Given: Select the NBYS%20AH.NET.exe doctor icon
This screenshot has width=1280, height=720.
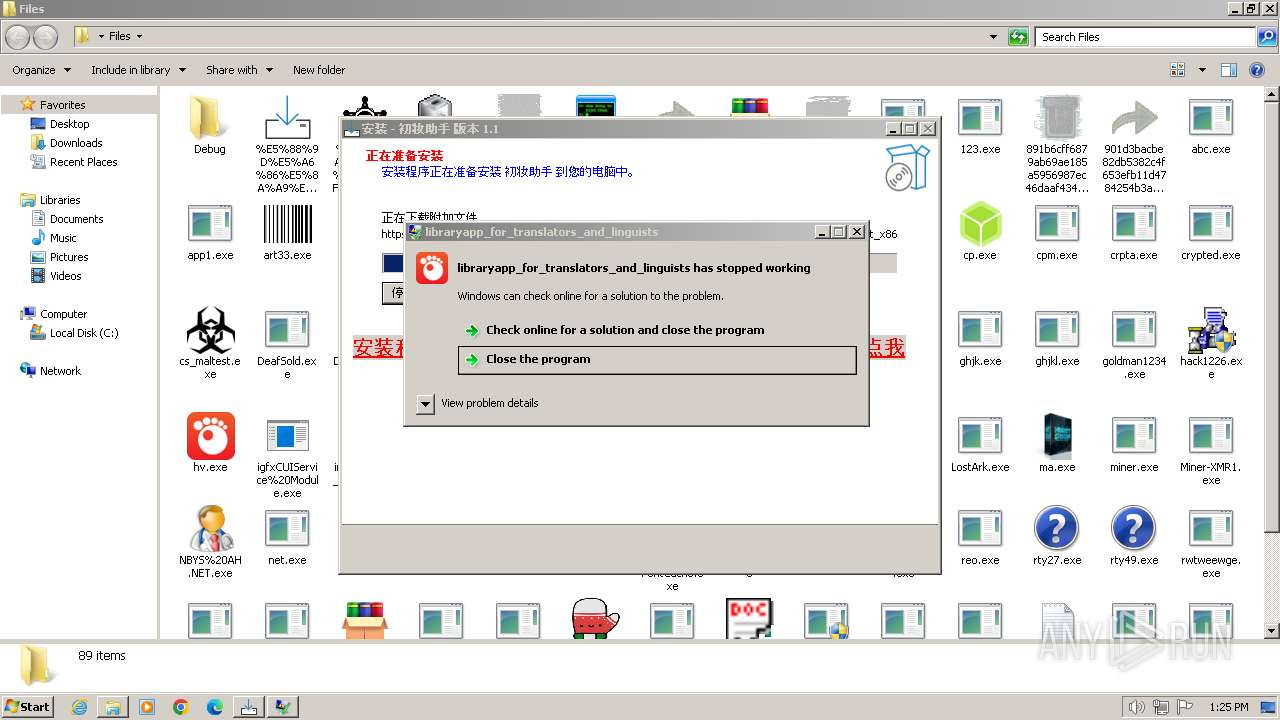Looking at the screenshot, I should coord(210,529).
